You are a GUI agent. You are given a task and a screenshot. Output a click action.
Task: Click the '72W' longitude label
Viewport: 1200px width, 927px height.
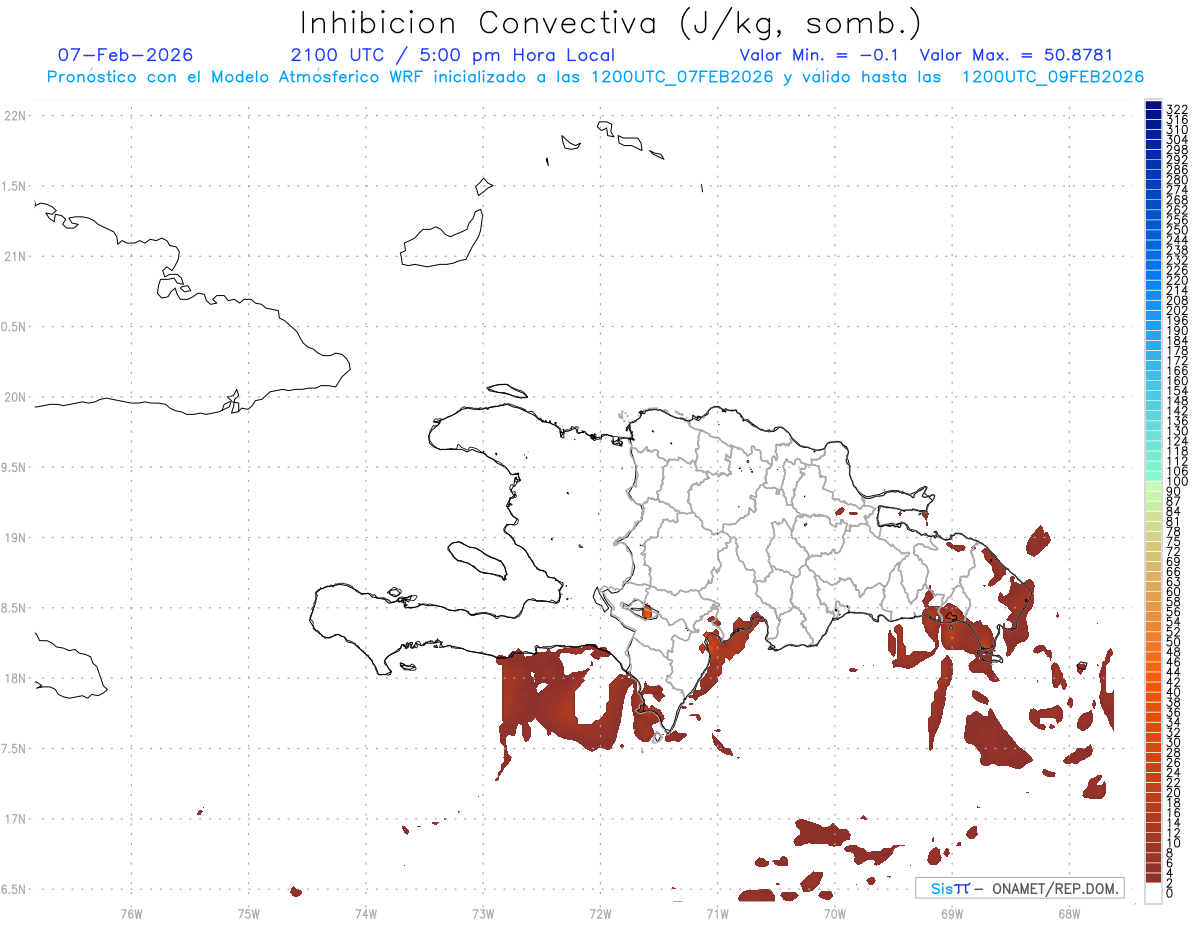click(600, 912)
